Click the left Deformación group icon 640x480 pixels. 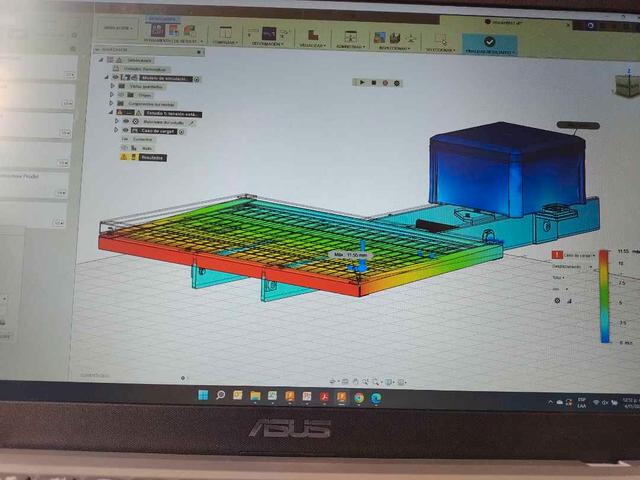tap(253, 32)
